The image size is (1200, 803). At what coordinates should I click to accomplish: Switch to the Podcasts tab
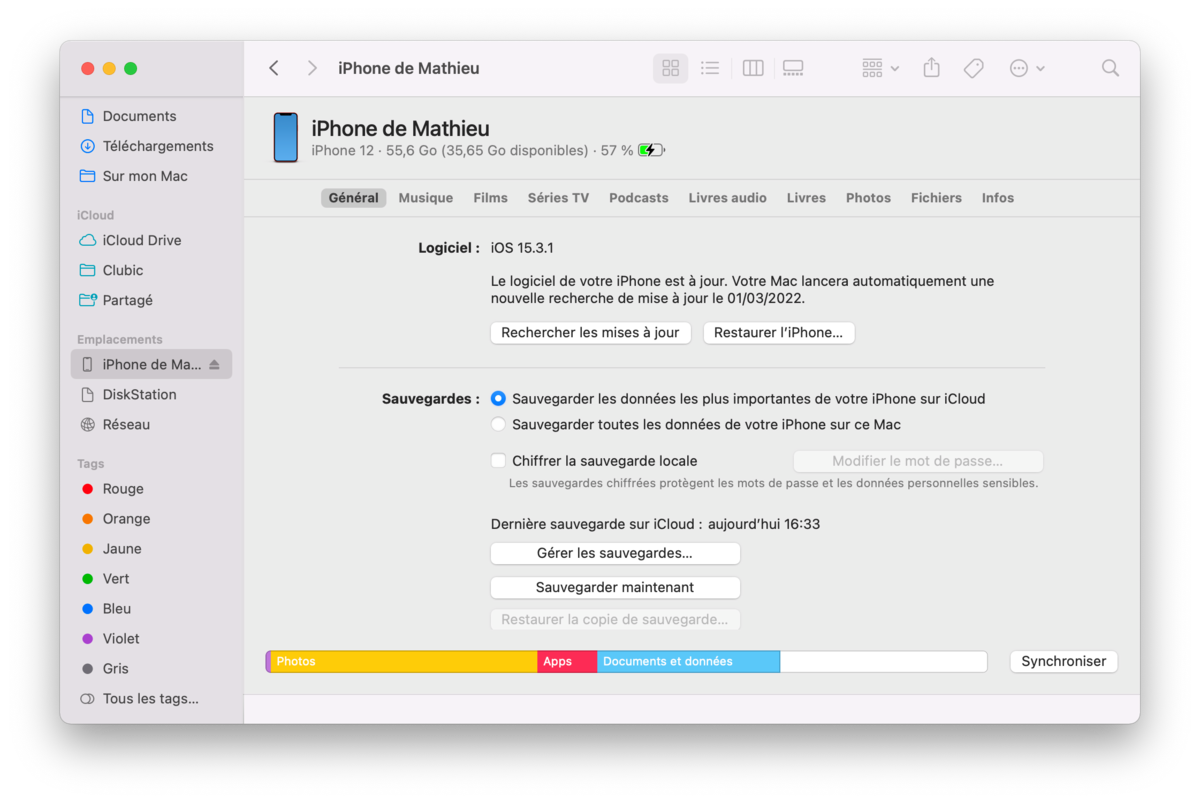(639, 198)
